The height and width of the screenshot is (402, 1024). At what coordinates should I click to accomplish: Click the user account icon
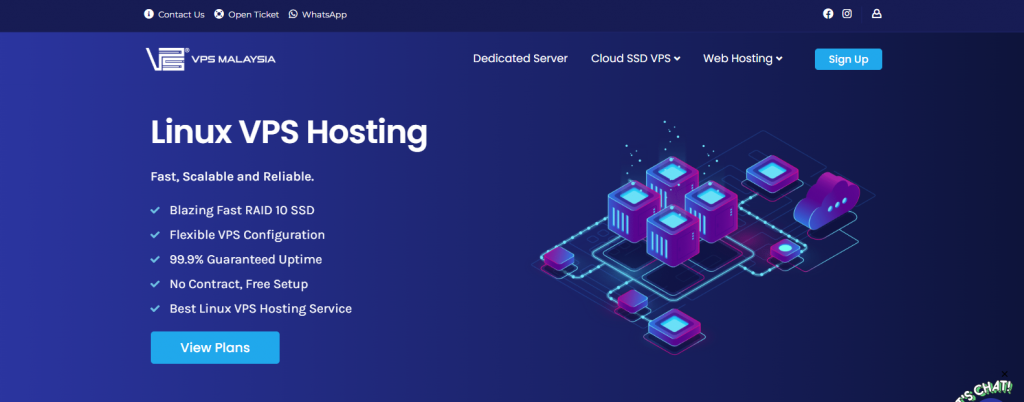coord(876,14)
